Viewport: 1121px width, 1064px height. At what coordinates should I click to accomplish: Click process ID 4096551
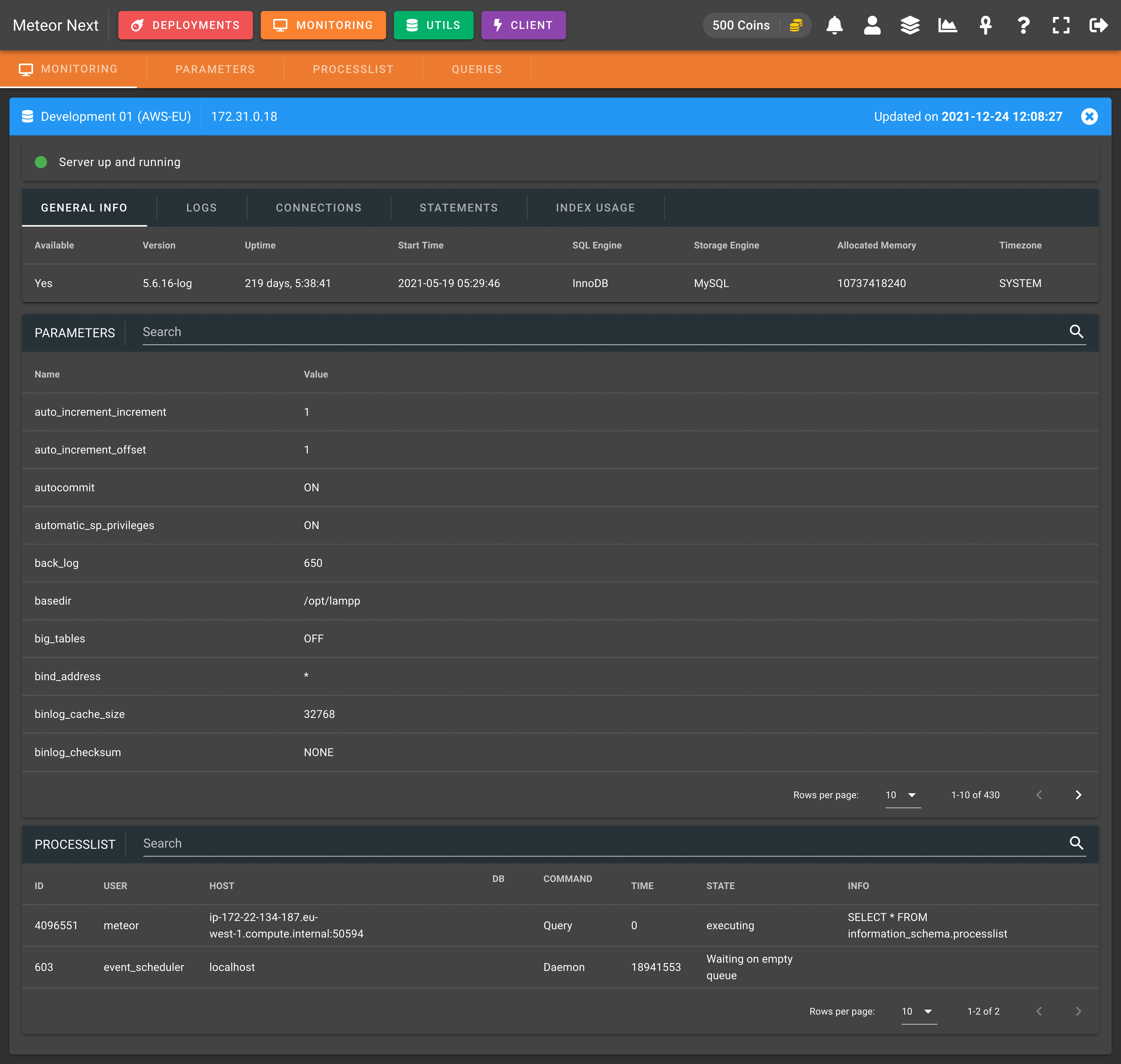pyautogui.click(x=56, y=926)
